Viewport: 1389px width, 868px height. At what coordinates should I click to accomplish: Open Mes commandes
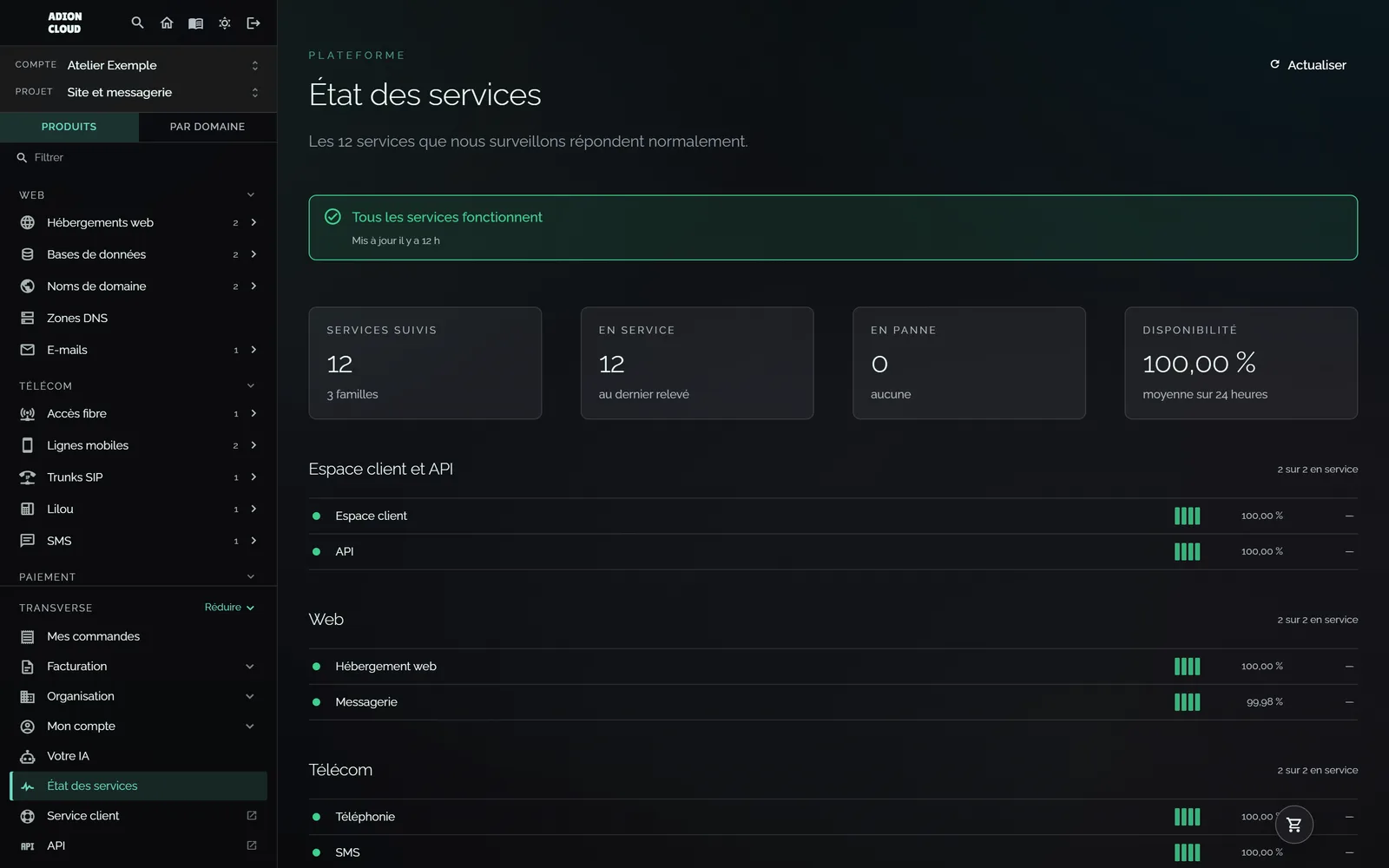[x=139, y=636]
